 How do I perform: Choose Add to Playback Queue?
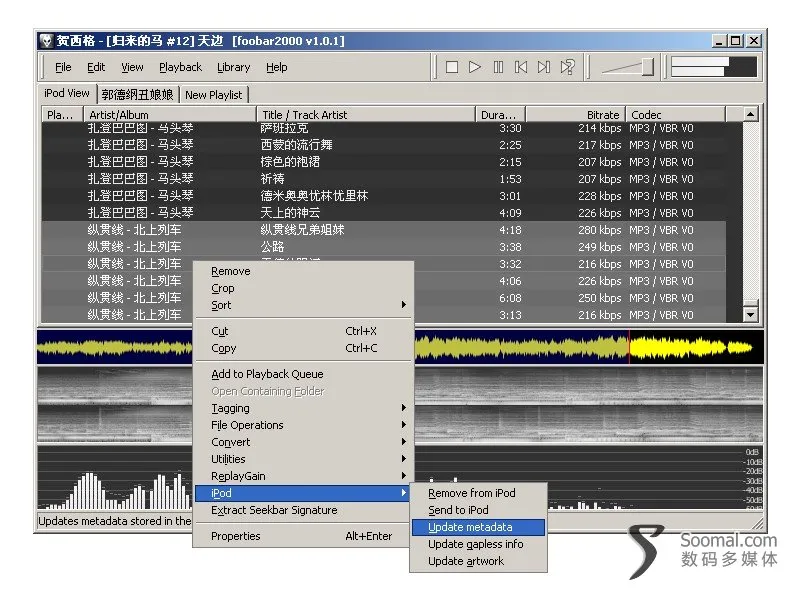tap(303, 374)
